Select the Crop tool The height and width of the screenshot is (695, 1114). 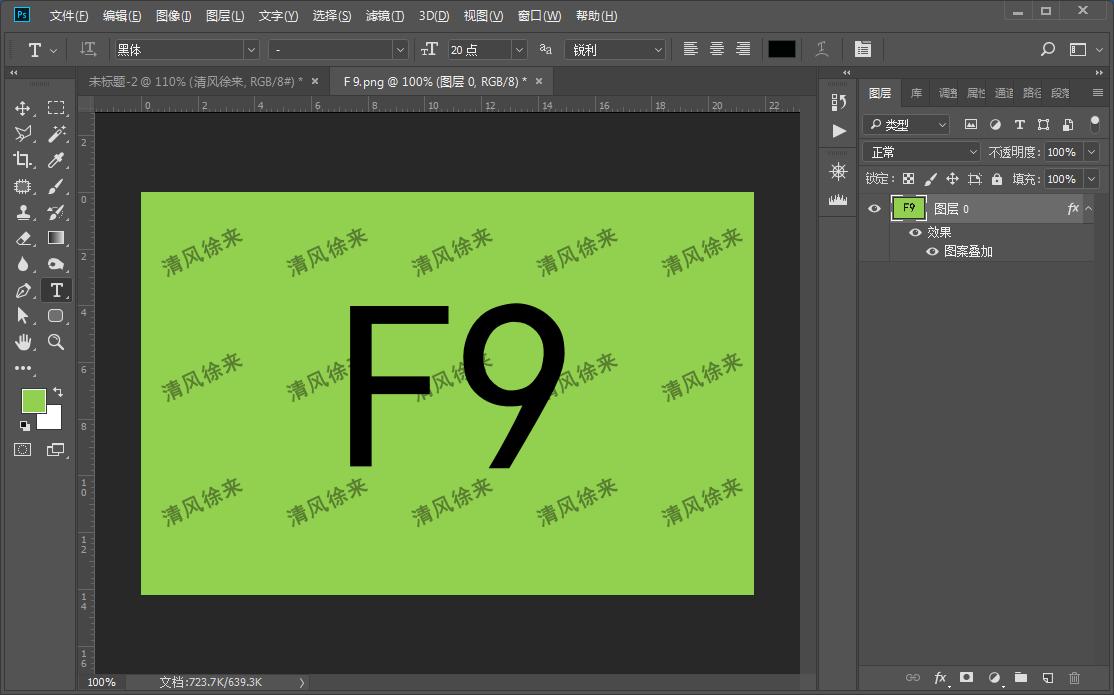click(22, 160)
